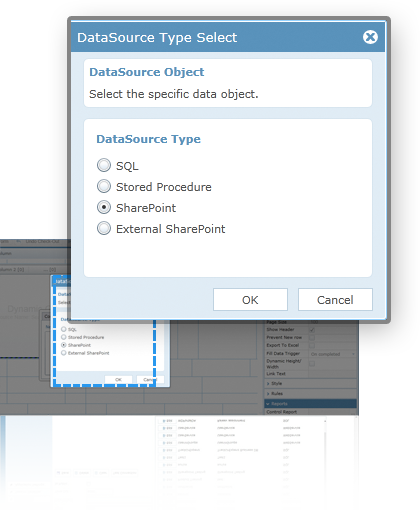
Task: Click OK in the small background dialog
Action: pyautogui.click(x=118, y=379)
